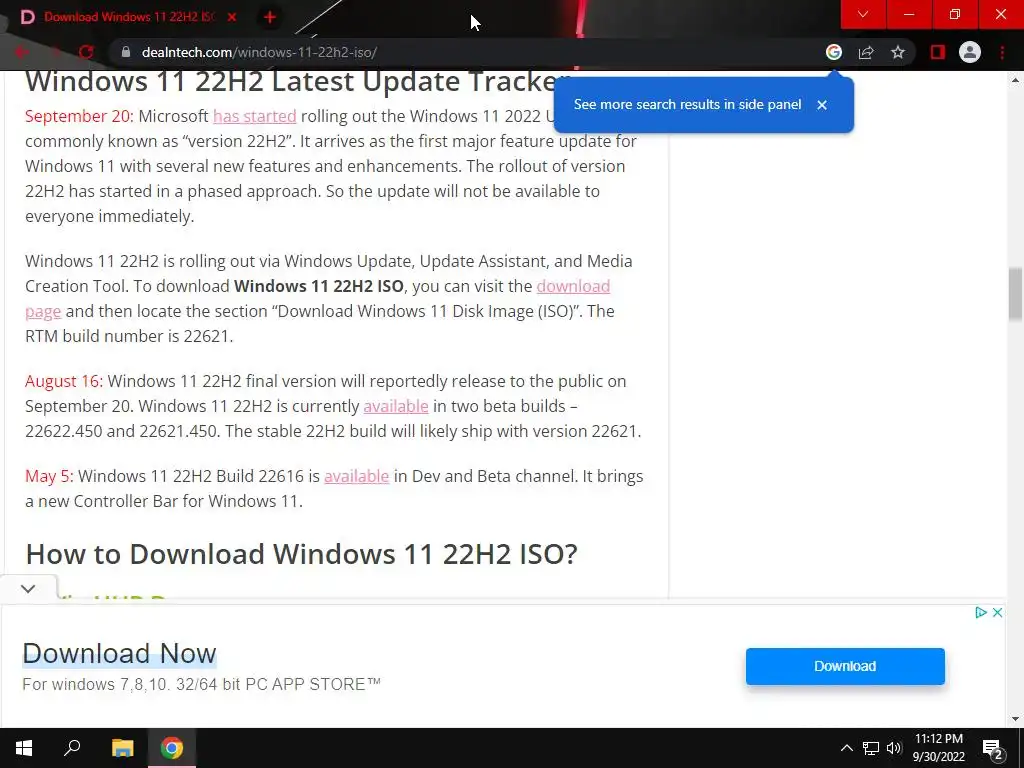Close the ad with X icon
This screenshot has width=1024, height=768.
click(x=997, y=613)
